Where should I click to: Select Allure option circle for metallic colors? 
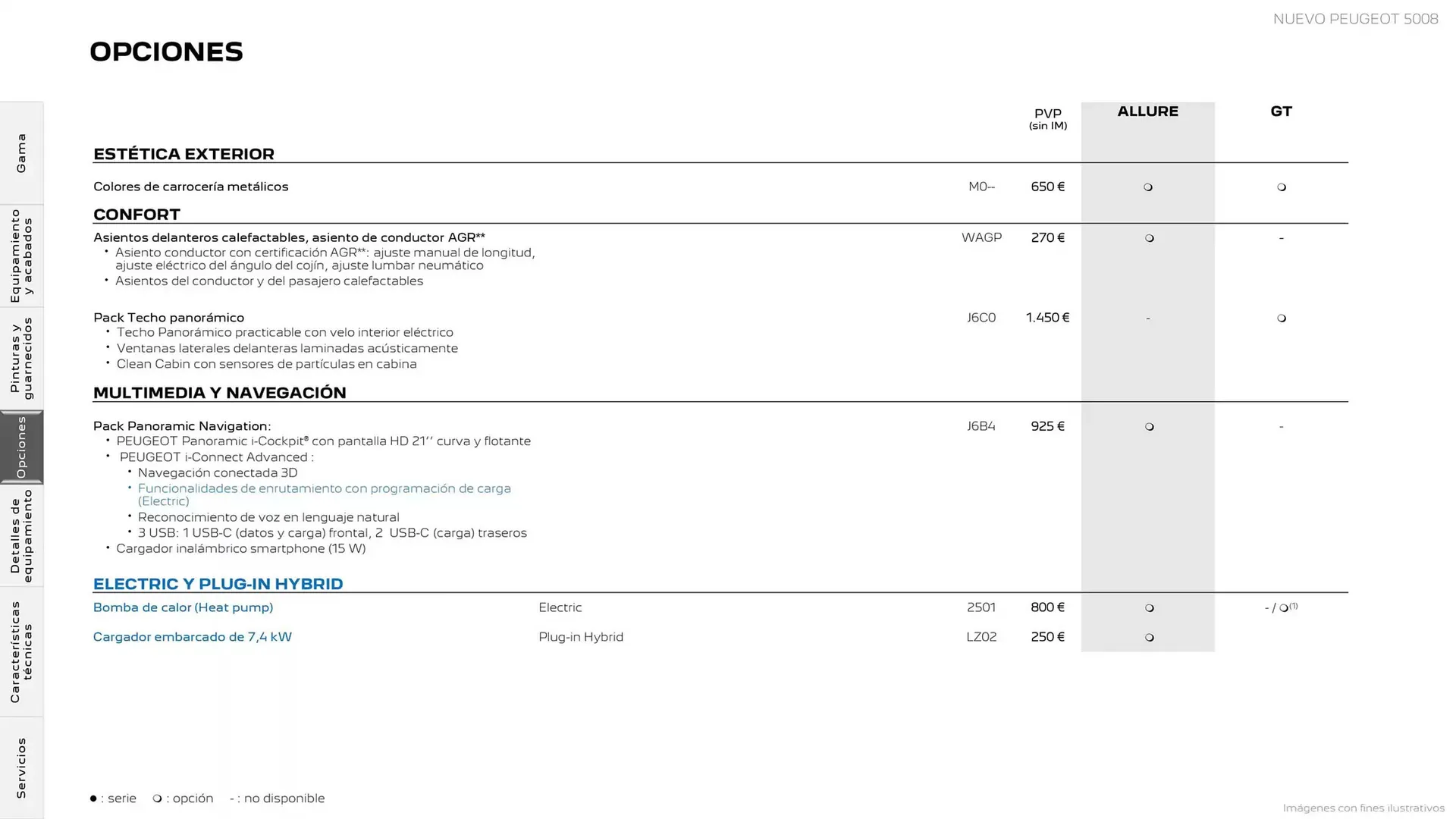(x=1148, y=187)
